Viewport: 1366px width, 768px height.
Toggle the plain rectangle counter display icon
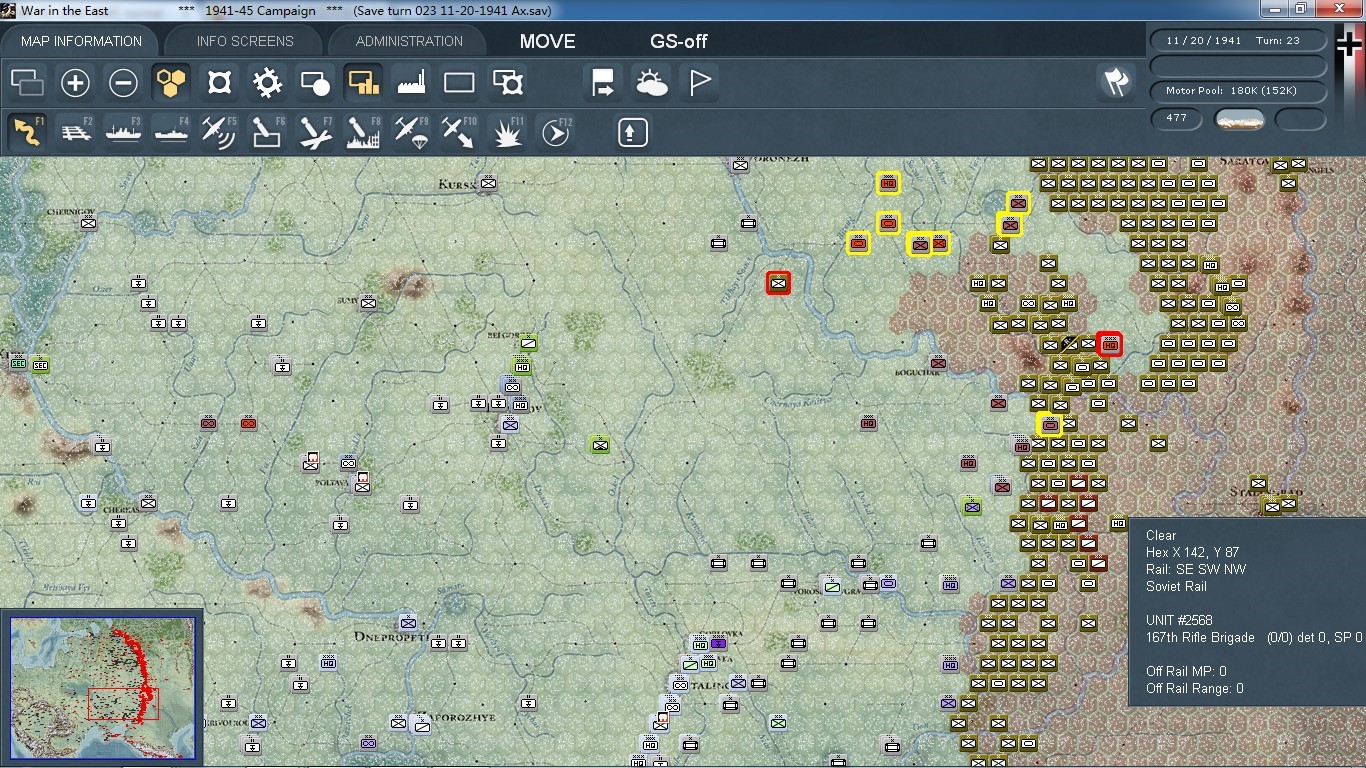(459, 83)
